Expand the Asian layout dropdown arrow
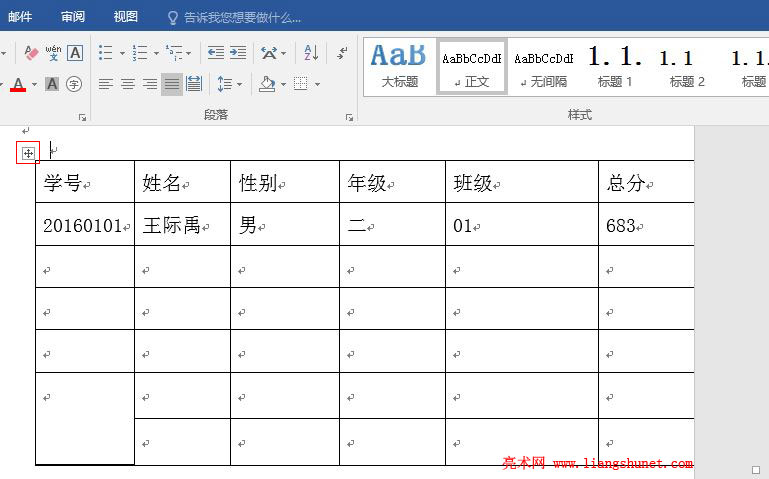 coord(283,53)
